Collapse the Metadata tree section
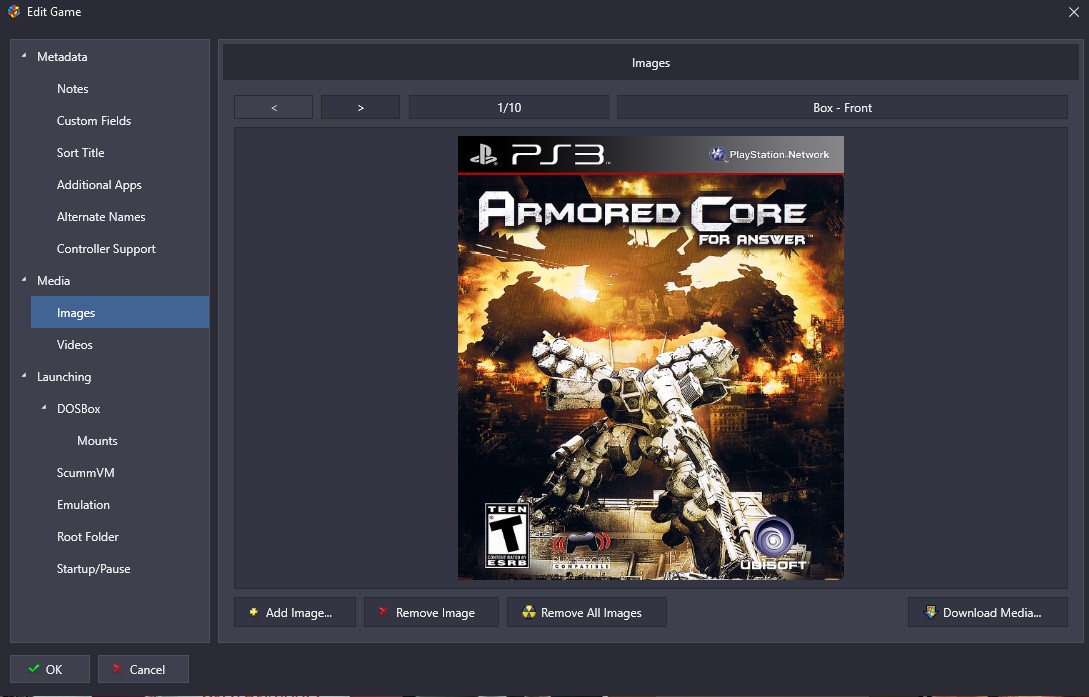1089x697 pixels. click(24, 56)
